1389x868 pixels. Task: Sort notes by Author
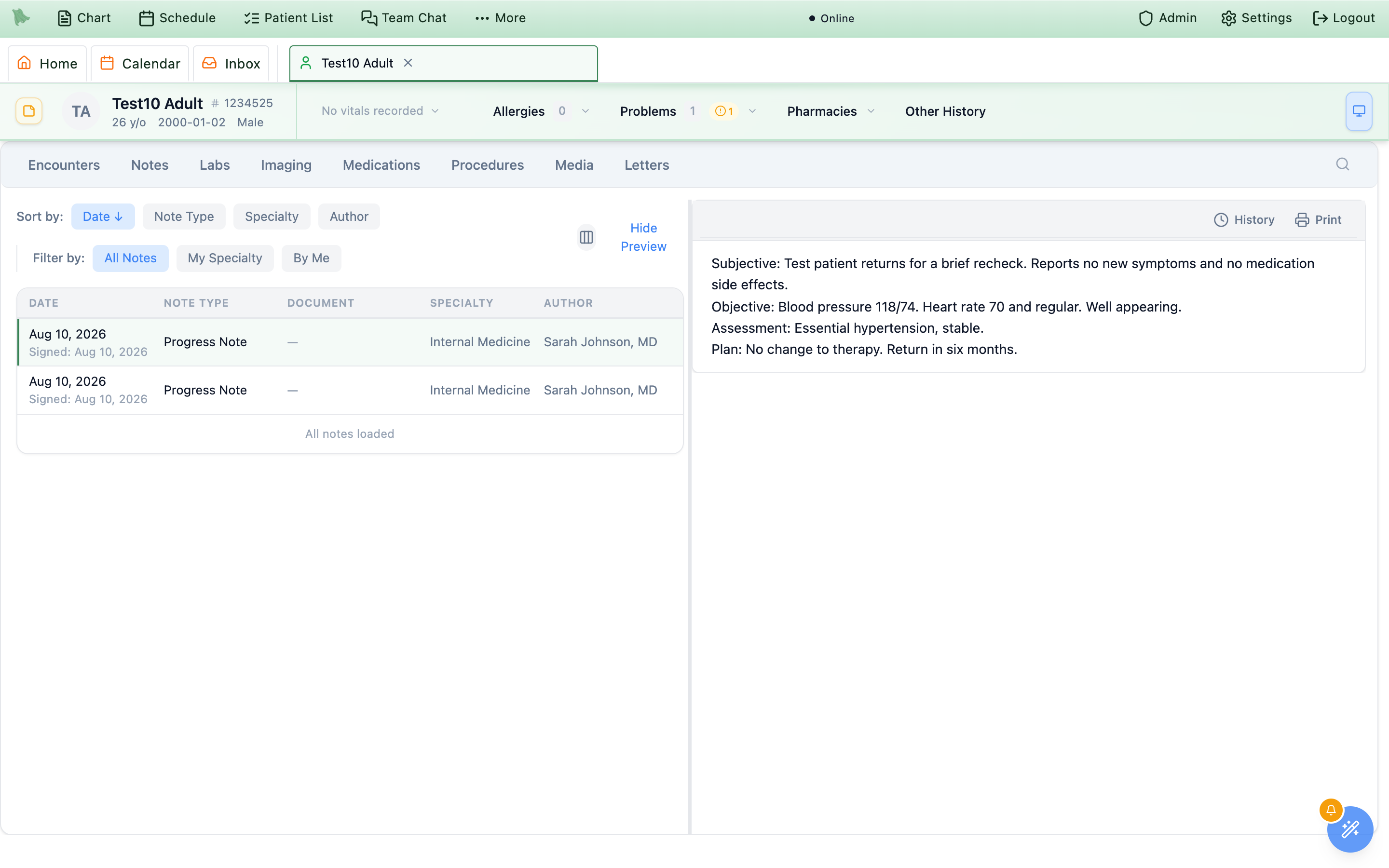coord(349,217)
